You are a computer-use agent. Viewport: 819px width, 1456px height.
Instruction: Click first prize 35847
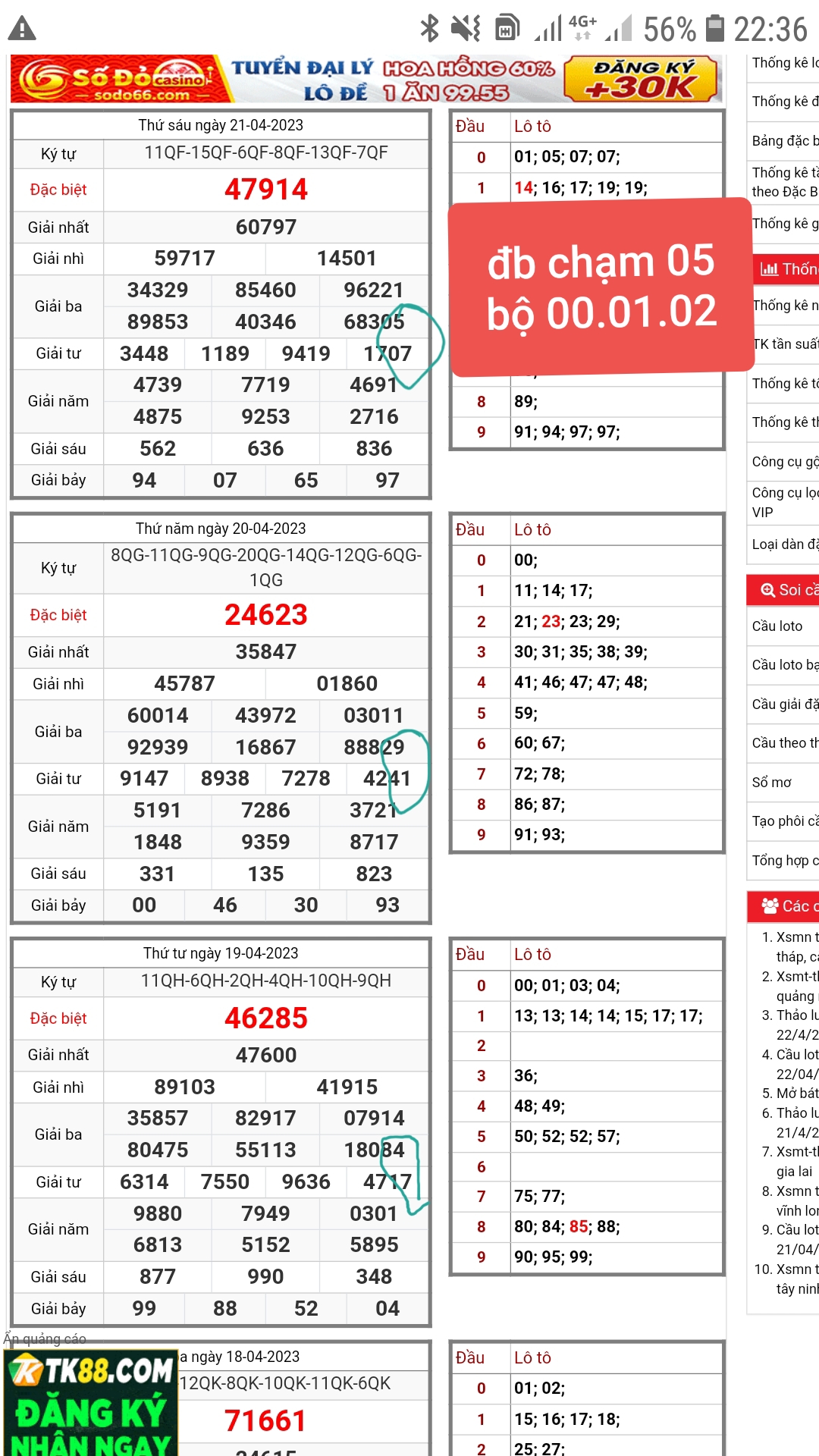click(x=266, y=652)
